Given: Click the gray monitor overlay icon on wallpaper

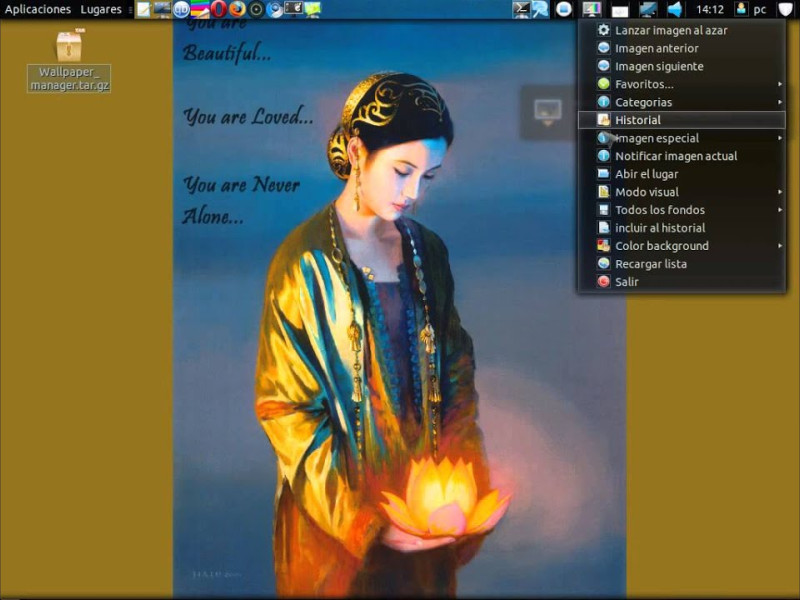Looking at the screenshot, I should pos(548,112).
